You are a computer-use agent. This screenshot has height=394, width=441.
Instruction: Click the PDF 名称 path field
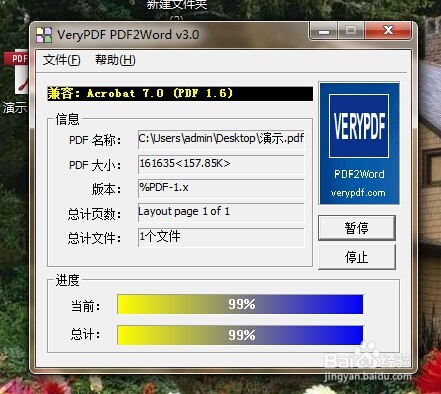221,139
